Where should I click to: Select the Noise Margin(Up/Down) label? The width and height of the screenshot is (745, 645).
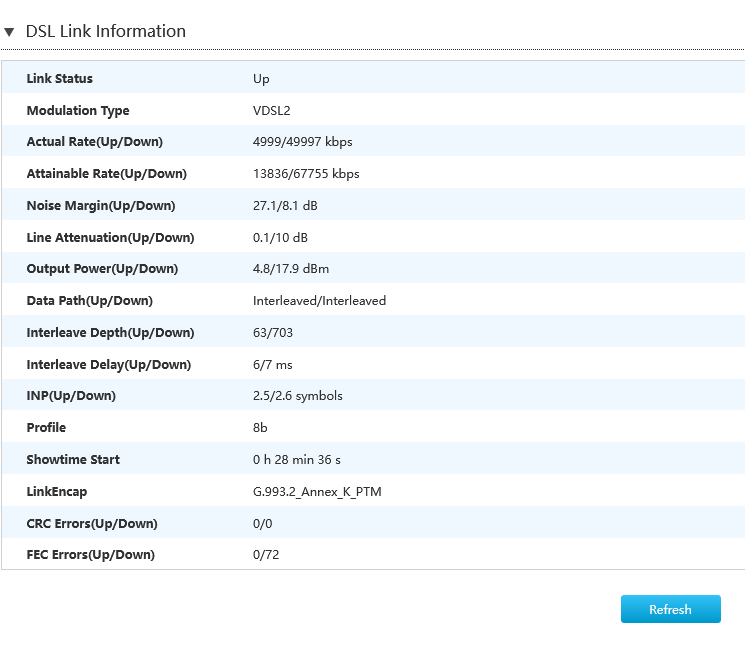coord(101,206)
